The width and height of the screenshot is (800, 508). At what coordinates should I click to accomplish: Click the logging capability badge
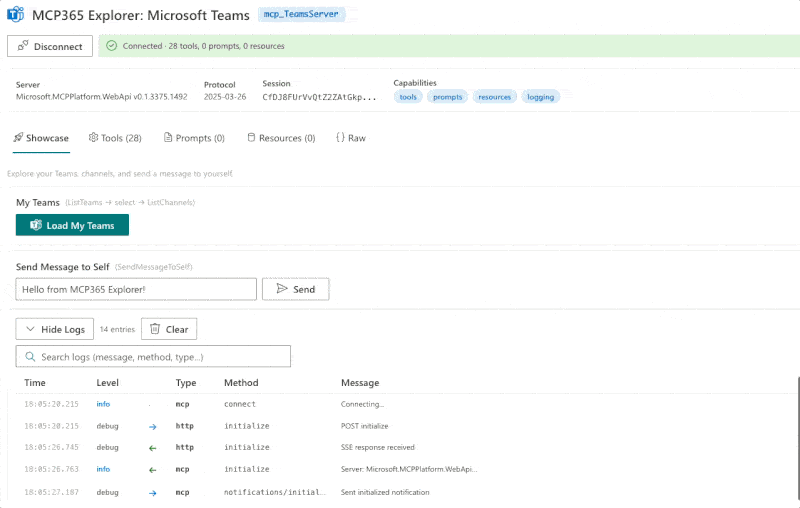coord(540,97)
